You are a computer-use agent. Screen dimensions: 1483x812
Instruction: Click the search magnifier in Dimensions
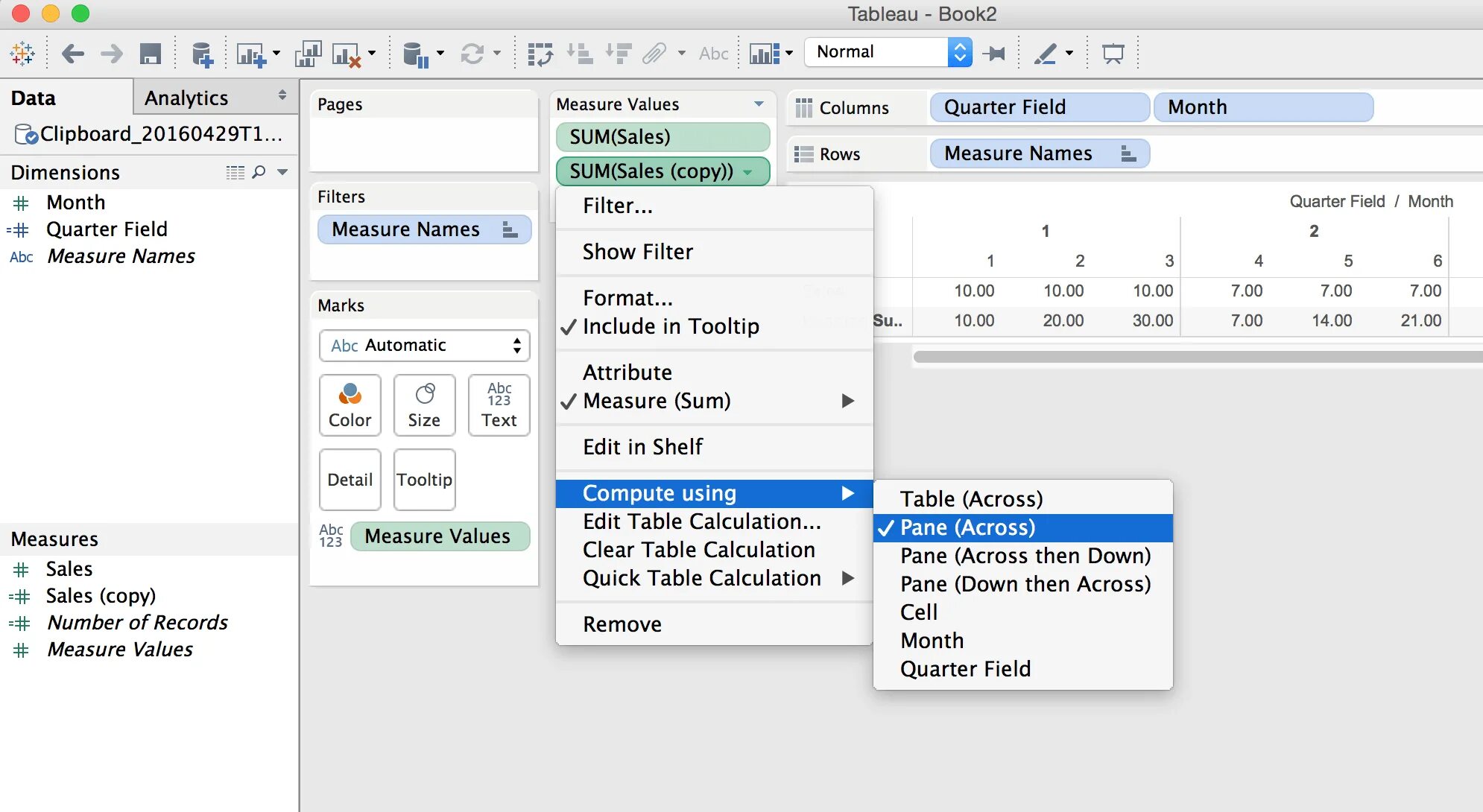pos(259,172)
